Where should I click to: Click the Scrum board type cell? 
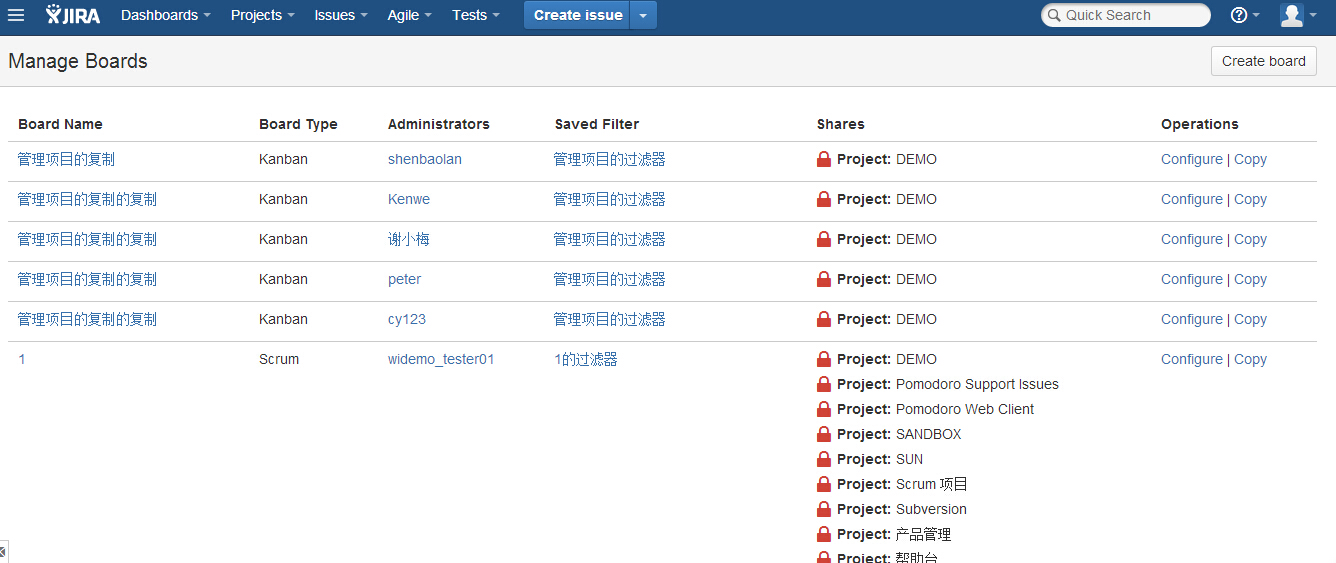pyautogui.click(x=279, y=359)
